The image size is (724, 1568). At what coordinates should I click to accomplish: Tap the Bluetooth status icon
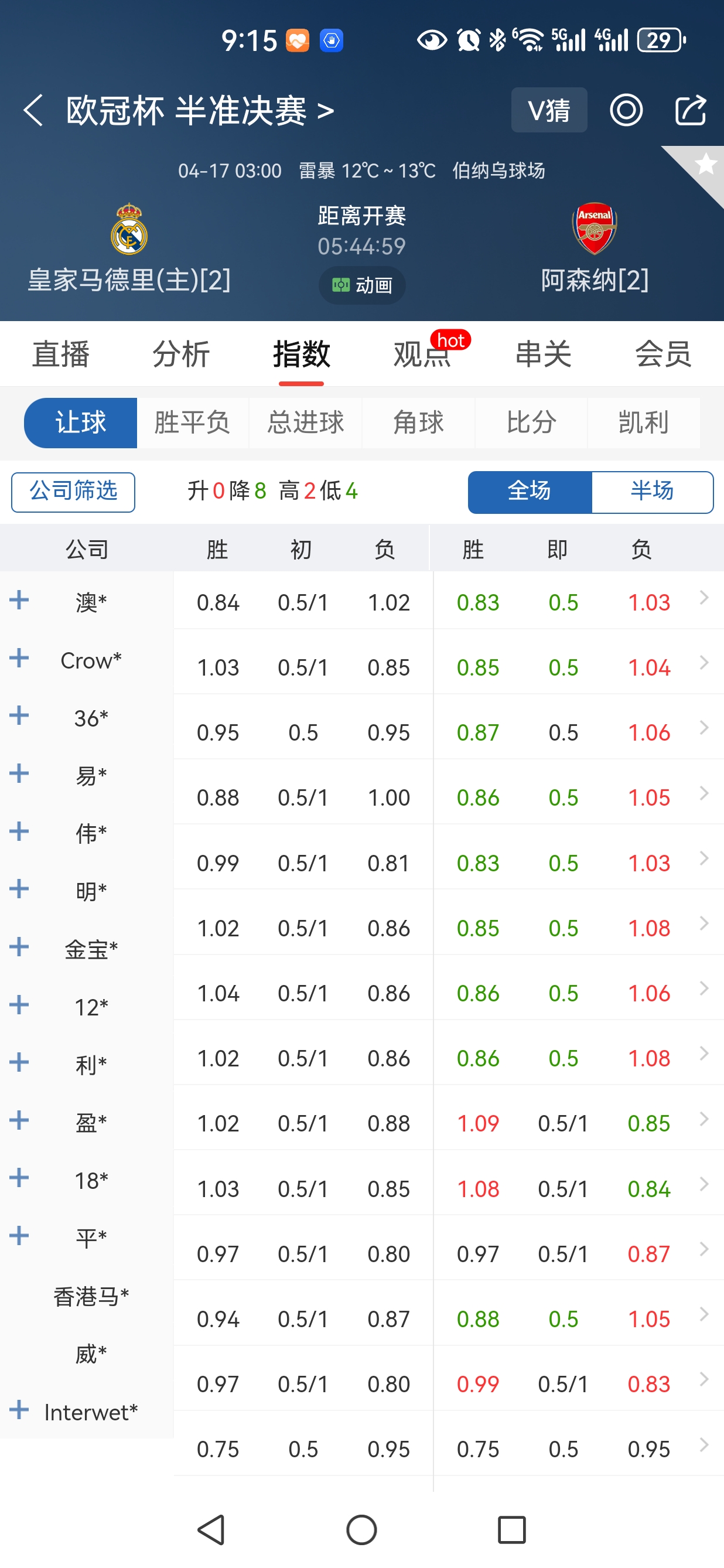[498, 41]
